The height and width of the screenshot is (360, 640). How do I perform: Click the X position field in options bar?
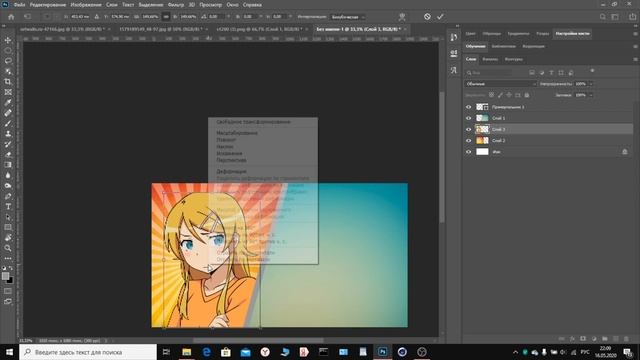click(x=80, y=17)
